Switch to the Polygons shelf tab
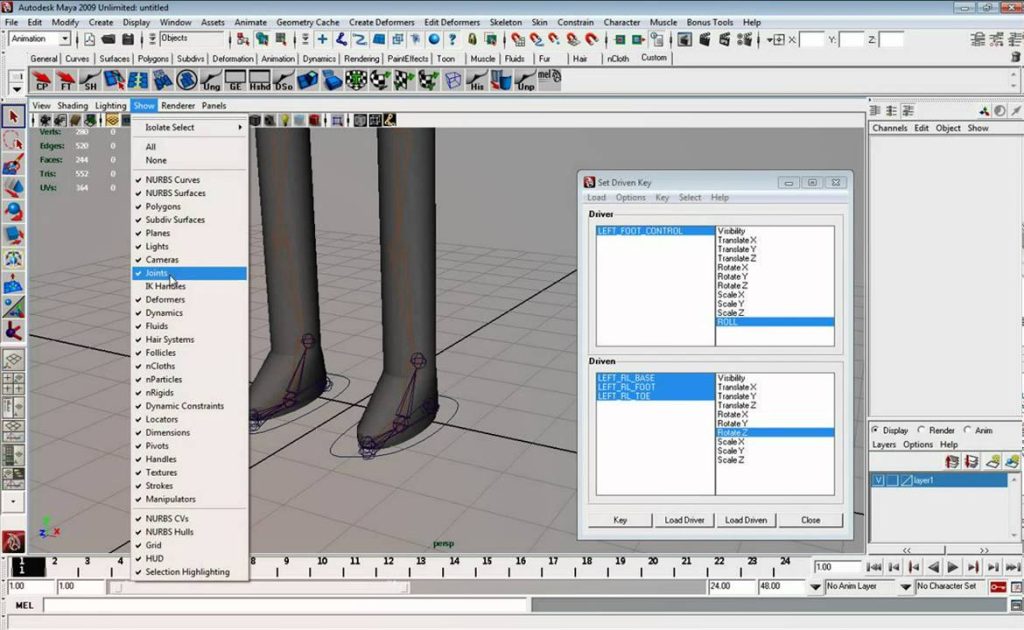The image size is (1024, 630). click(153, 59)
